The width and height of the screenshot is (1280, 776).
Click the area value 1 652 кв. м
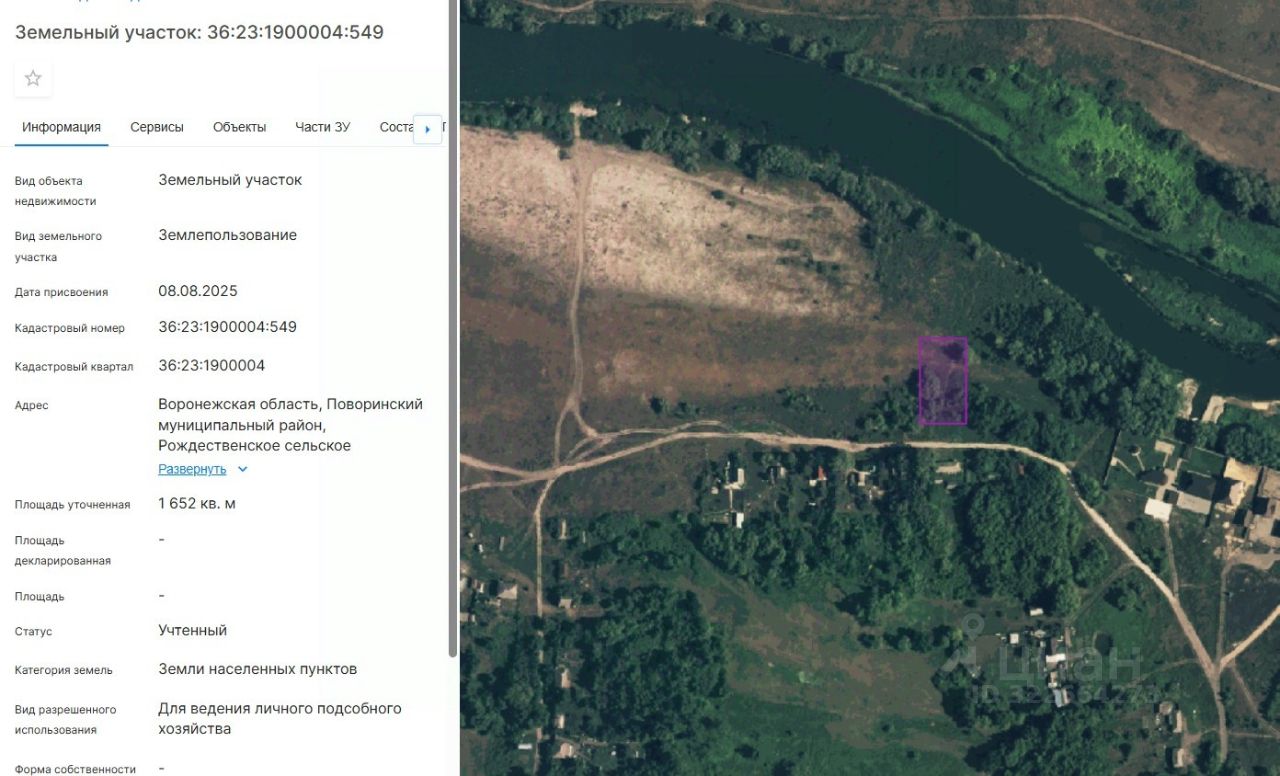197,503
